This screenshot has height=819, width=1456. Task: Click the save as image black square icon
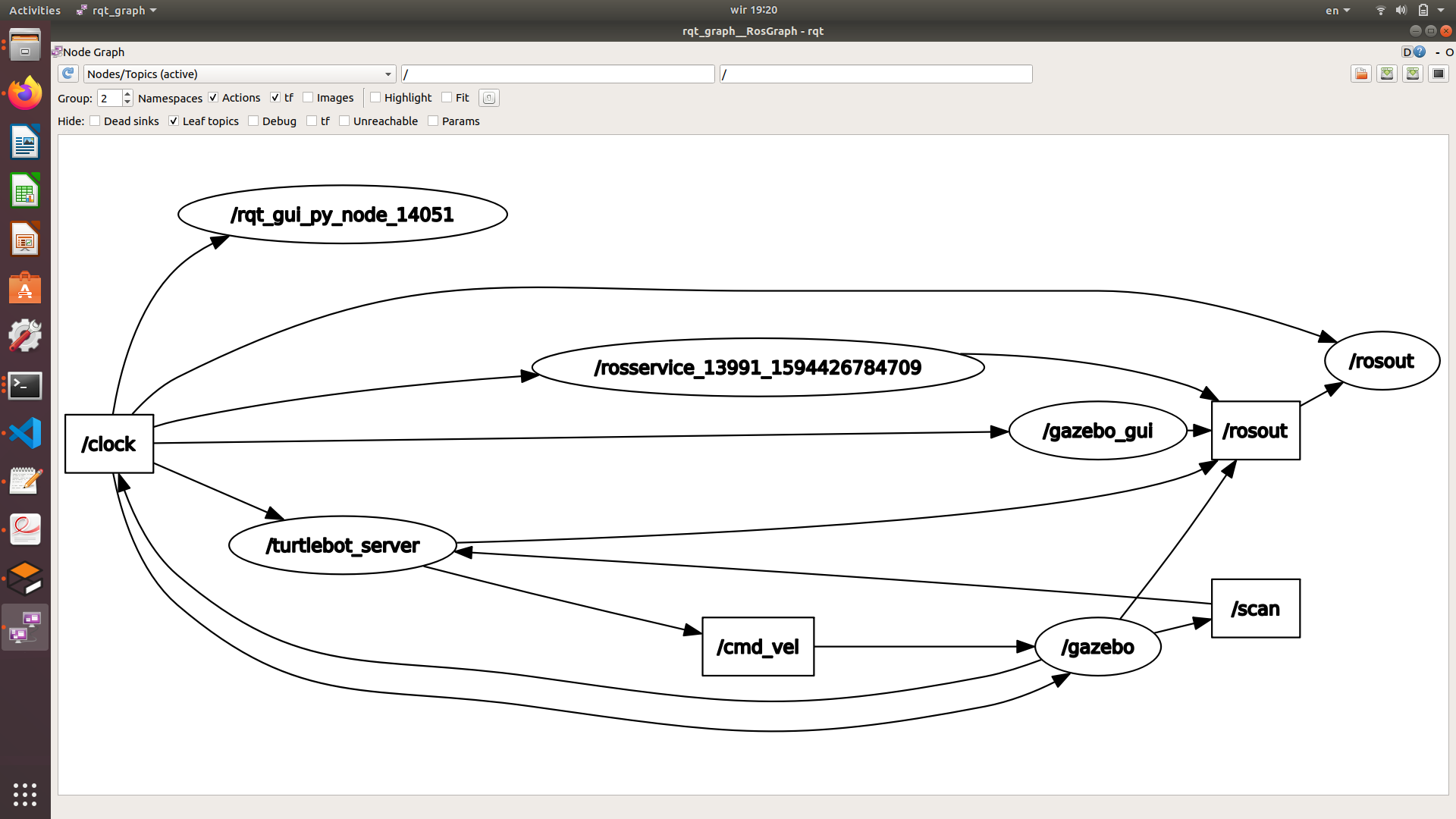[x=1438, y=74]
